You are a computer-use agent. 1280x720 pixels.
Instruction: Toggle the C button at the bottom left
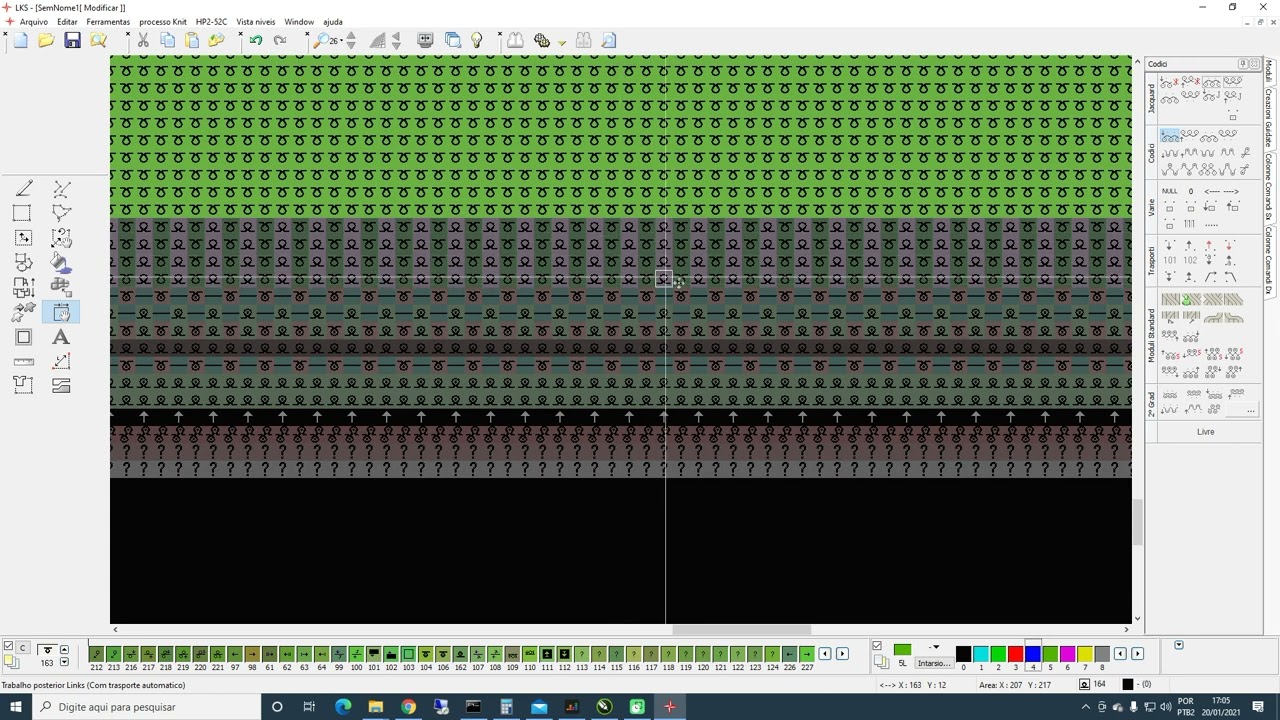point(22,648)
